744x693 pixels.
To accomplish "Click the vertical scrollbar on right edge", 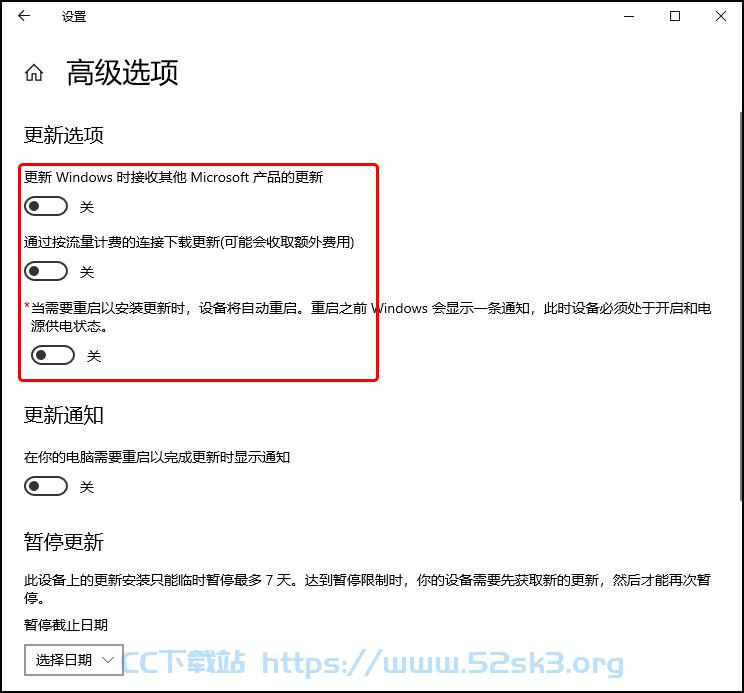I will pos(741,306).
